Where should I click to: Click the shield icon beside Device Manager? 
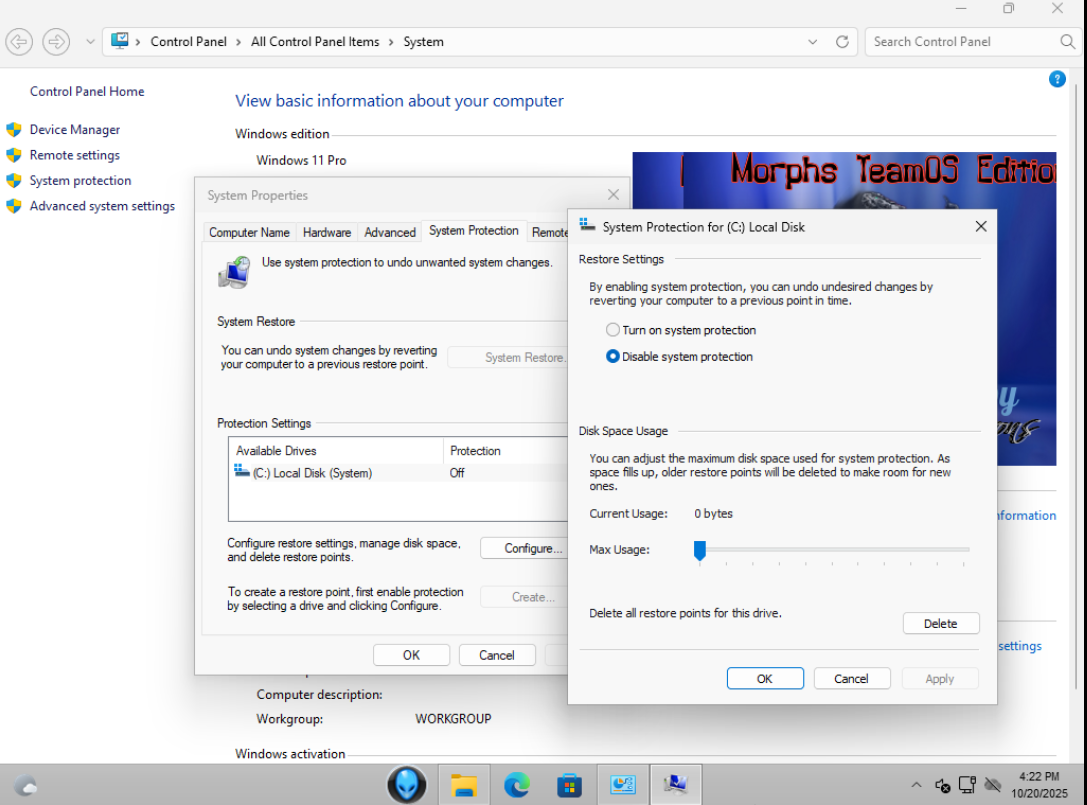tap(14, 130)
